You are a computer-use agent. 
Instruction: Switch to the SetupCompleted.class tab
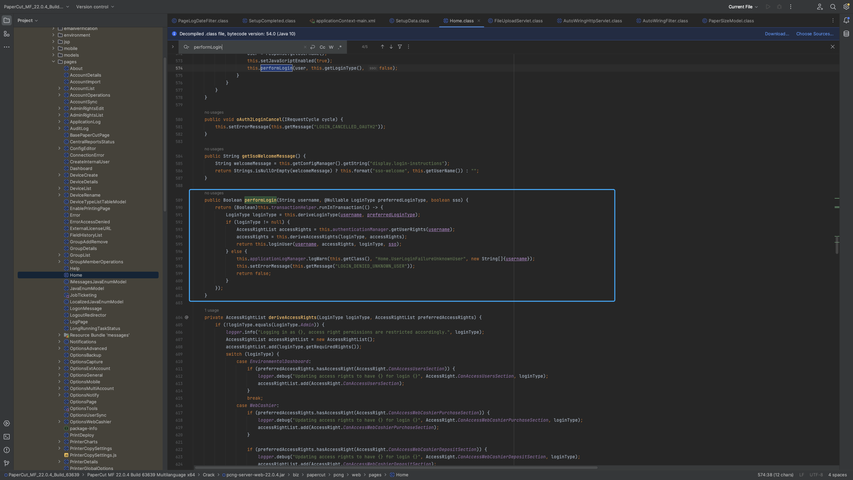(269, 21)
